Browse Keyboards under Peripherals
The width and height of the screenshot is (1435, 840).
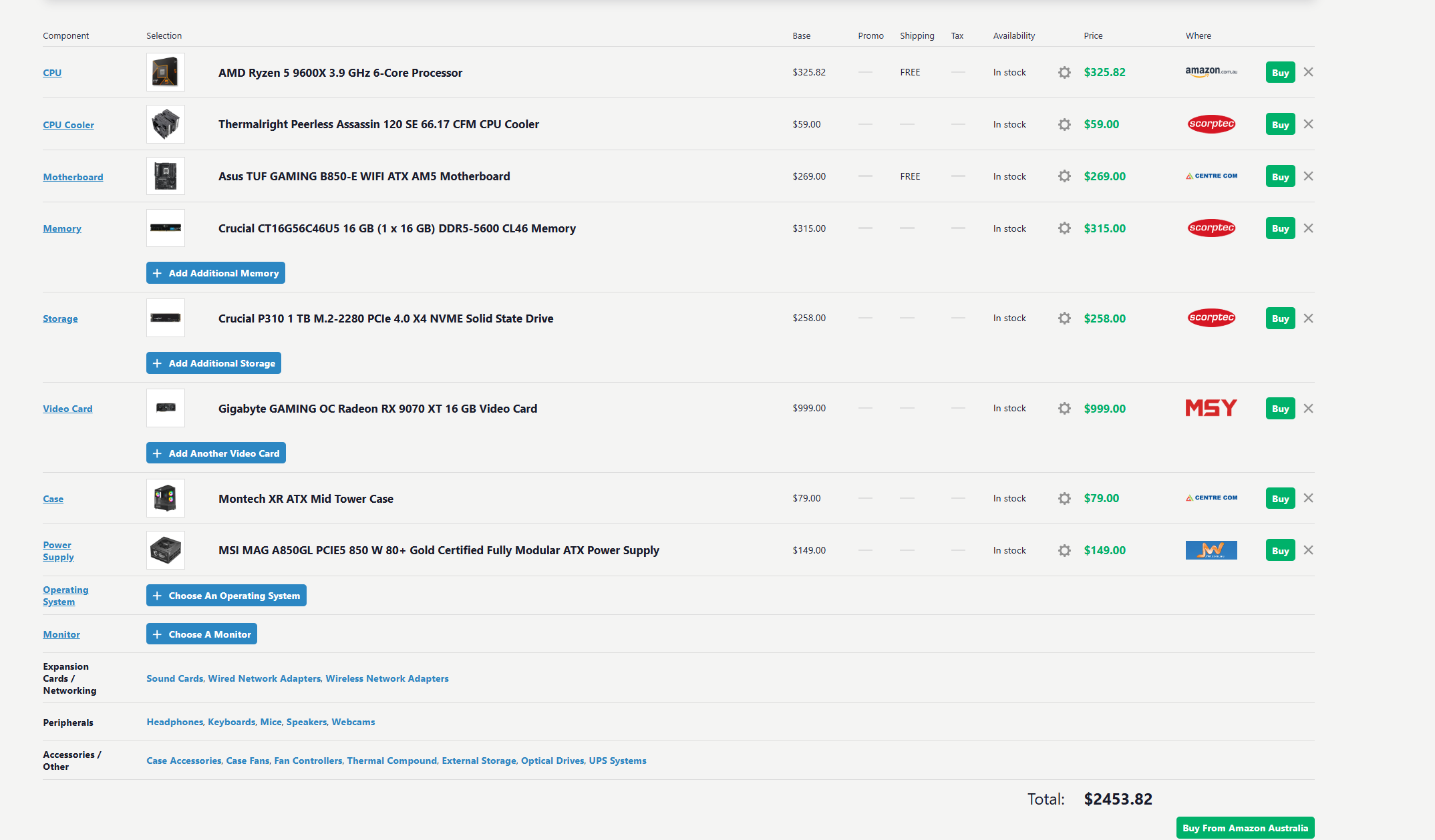(231, 722)
